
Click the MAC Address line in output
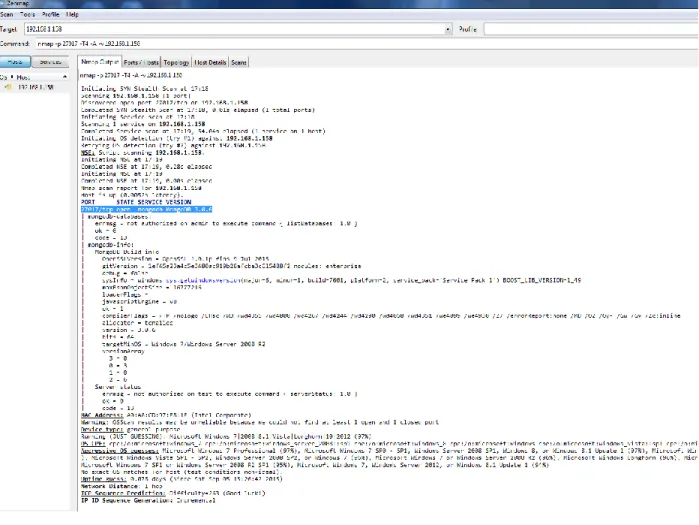166,415
